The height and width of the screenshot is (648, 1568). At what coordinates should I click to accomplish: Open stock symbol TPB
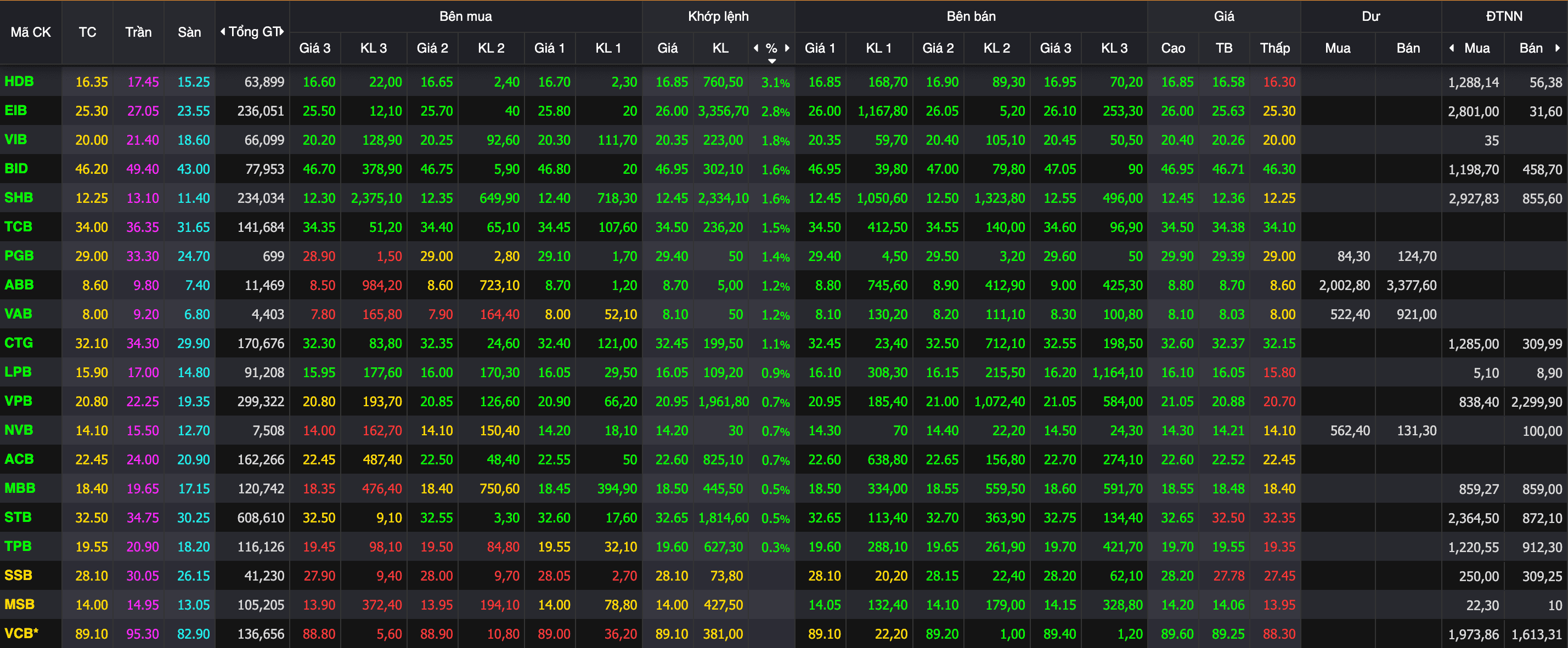[18, 547]
